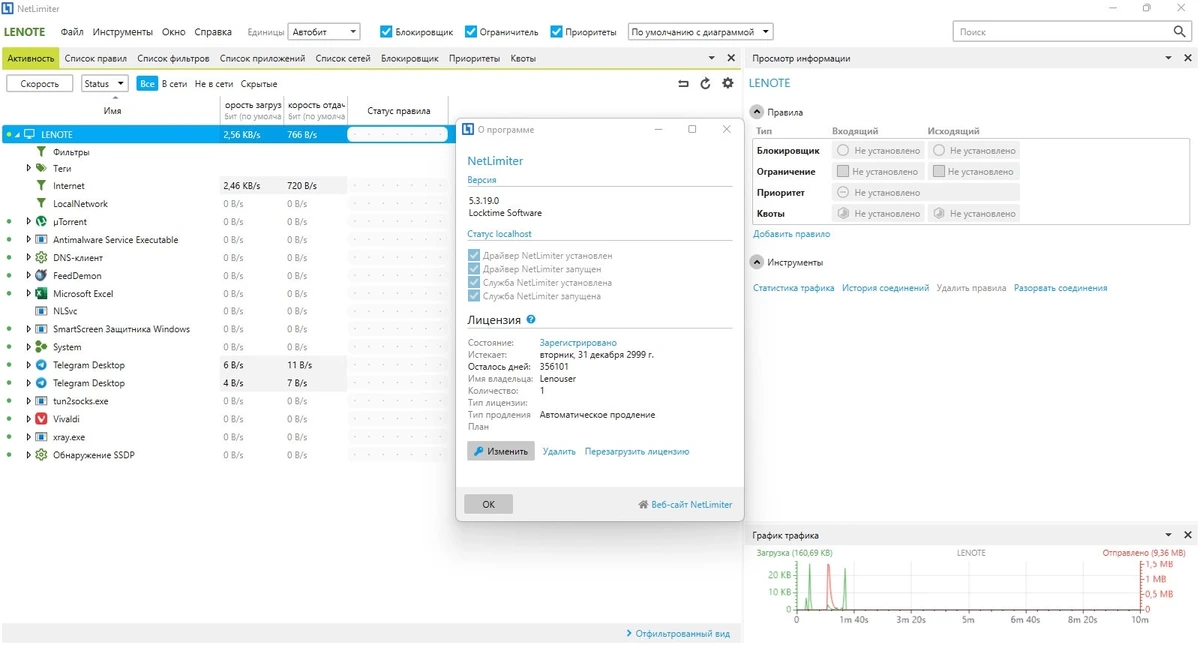Click the OK button in About dialog
1200x645 pixels.
pos(488,504)
